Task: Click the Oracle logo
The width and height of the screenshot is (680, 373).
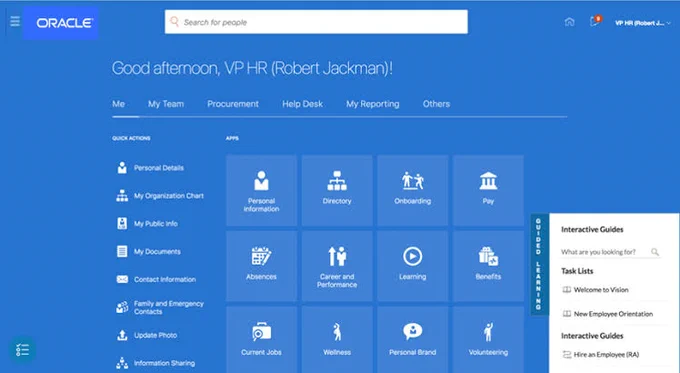Action: coord(61,23)
